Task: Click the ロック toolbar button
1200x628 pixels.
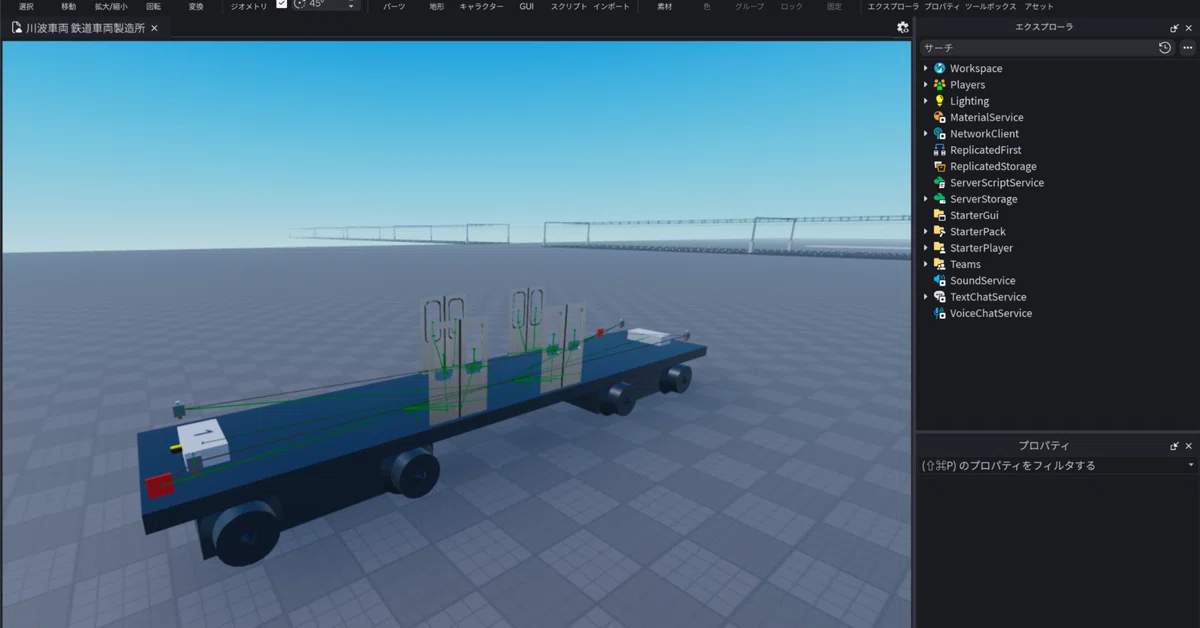Action: (791, 6)
